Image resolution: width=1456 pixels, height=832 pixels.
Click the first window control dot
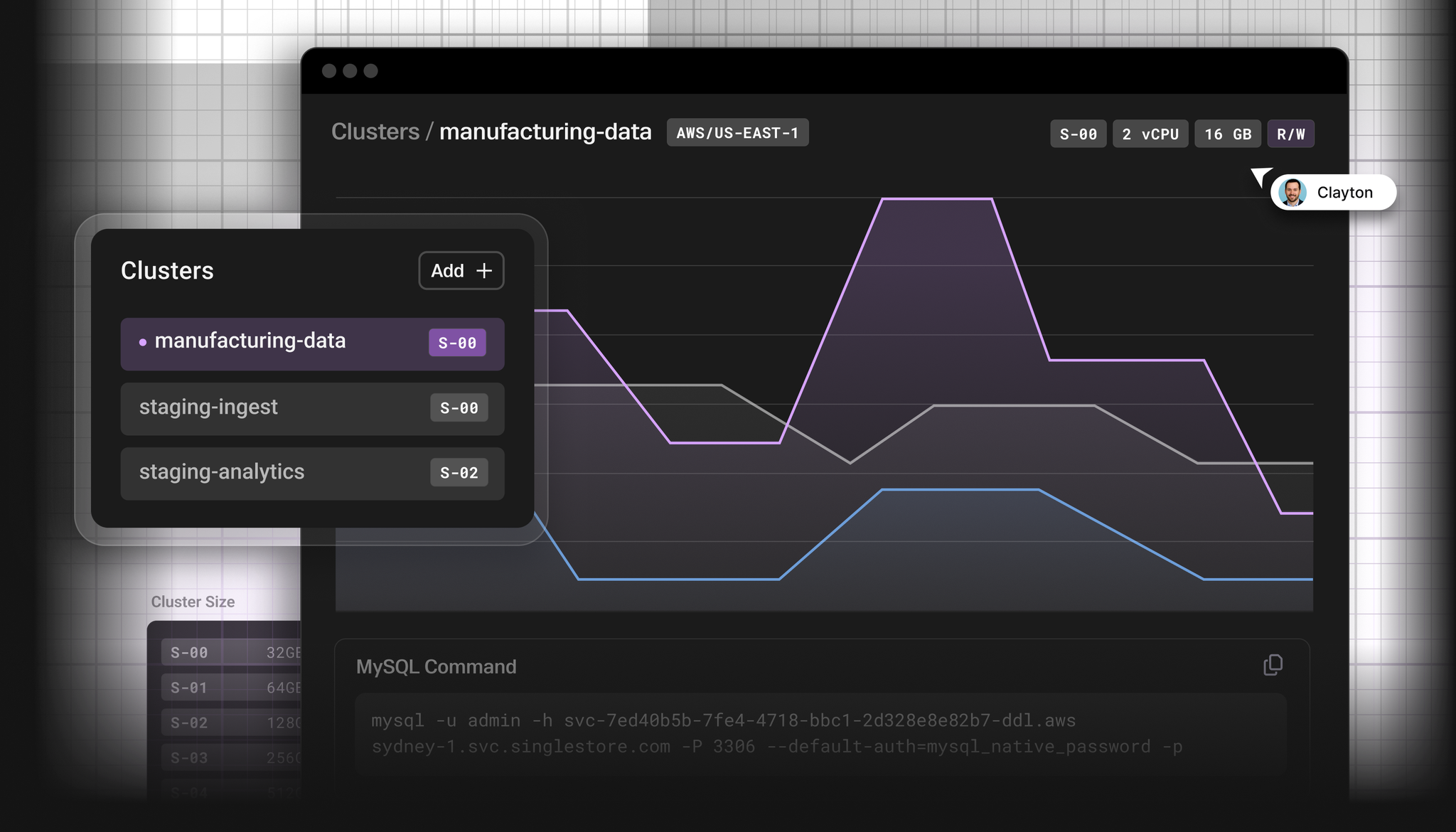[x=329, y=71]
